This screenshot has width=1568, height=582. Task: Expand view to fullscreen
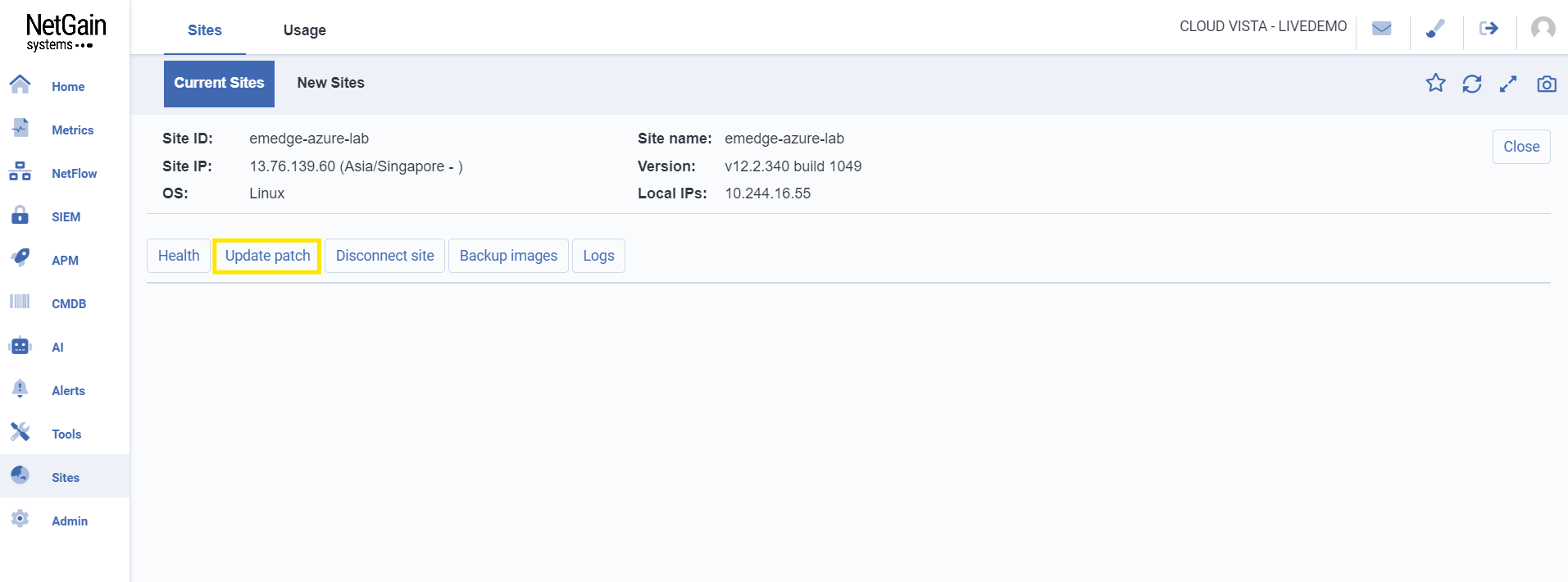coord(1508,84)
